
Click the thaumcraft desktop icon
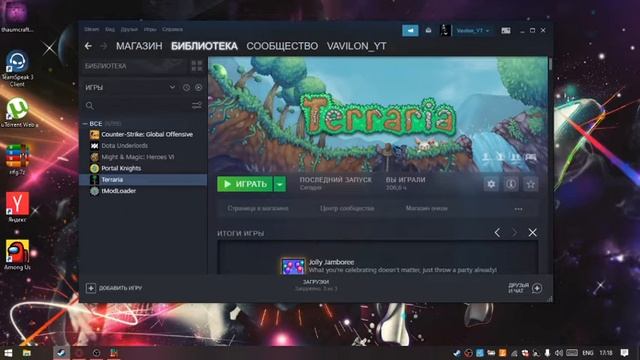click(x=17, y=17)
